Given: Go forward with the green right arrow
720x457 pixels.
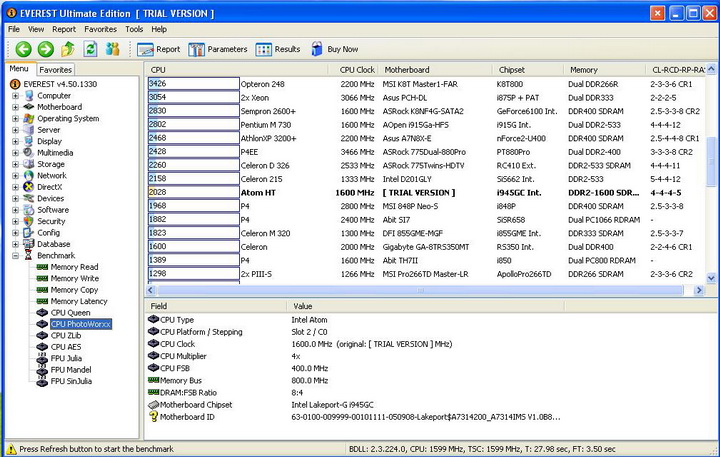Looking at the screenshot, I should 45,49.
